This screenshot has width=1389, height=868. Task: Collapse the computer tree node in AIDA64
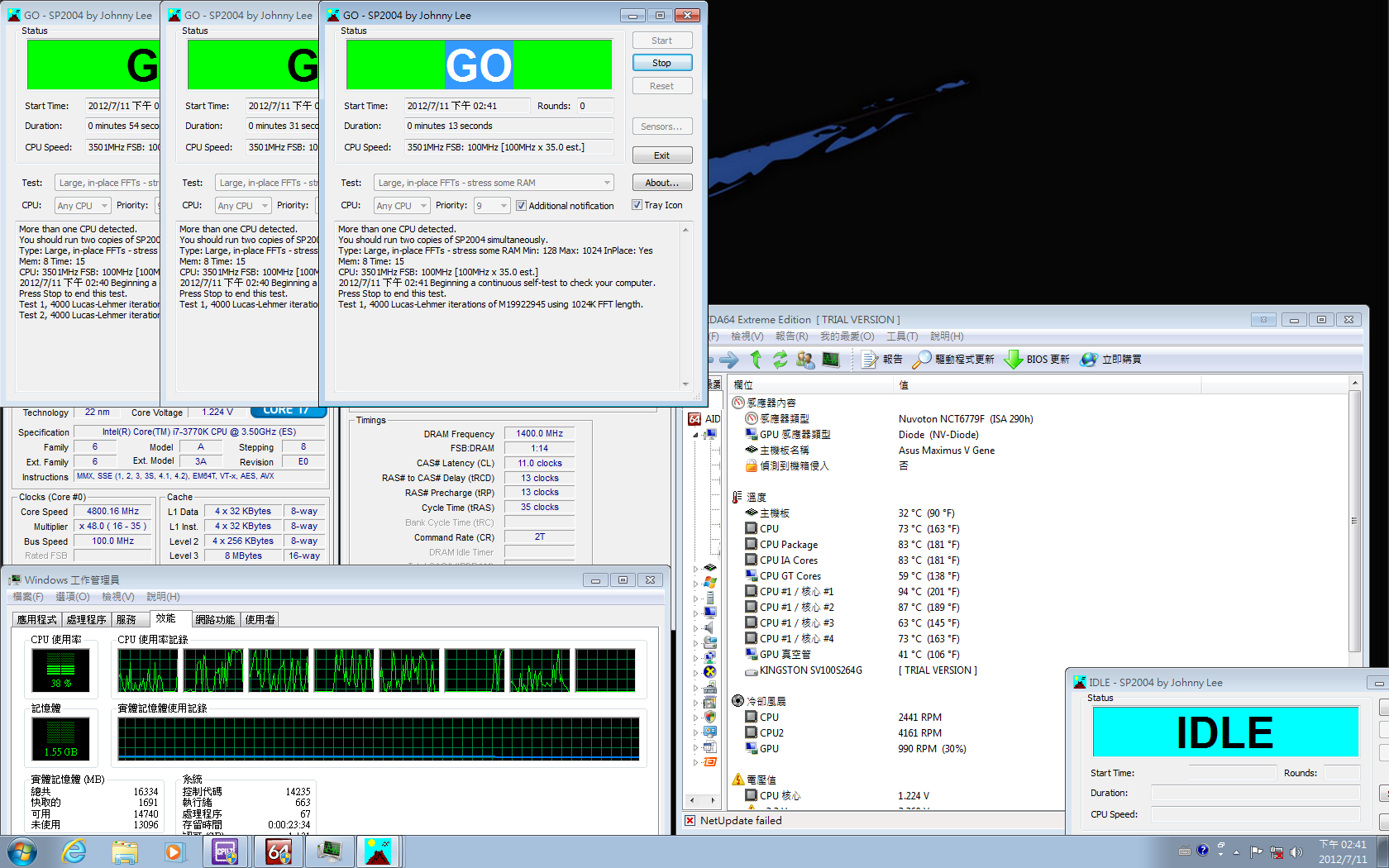point(695,435)
